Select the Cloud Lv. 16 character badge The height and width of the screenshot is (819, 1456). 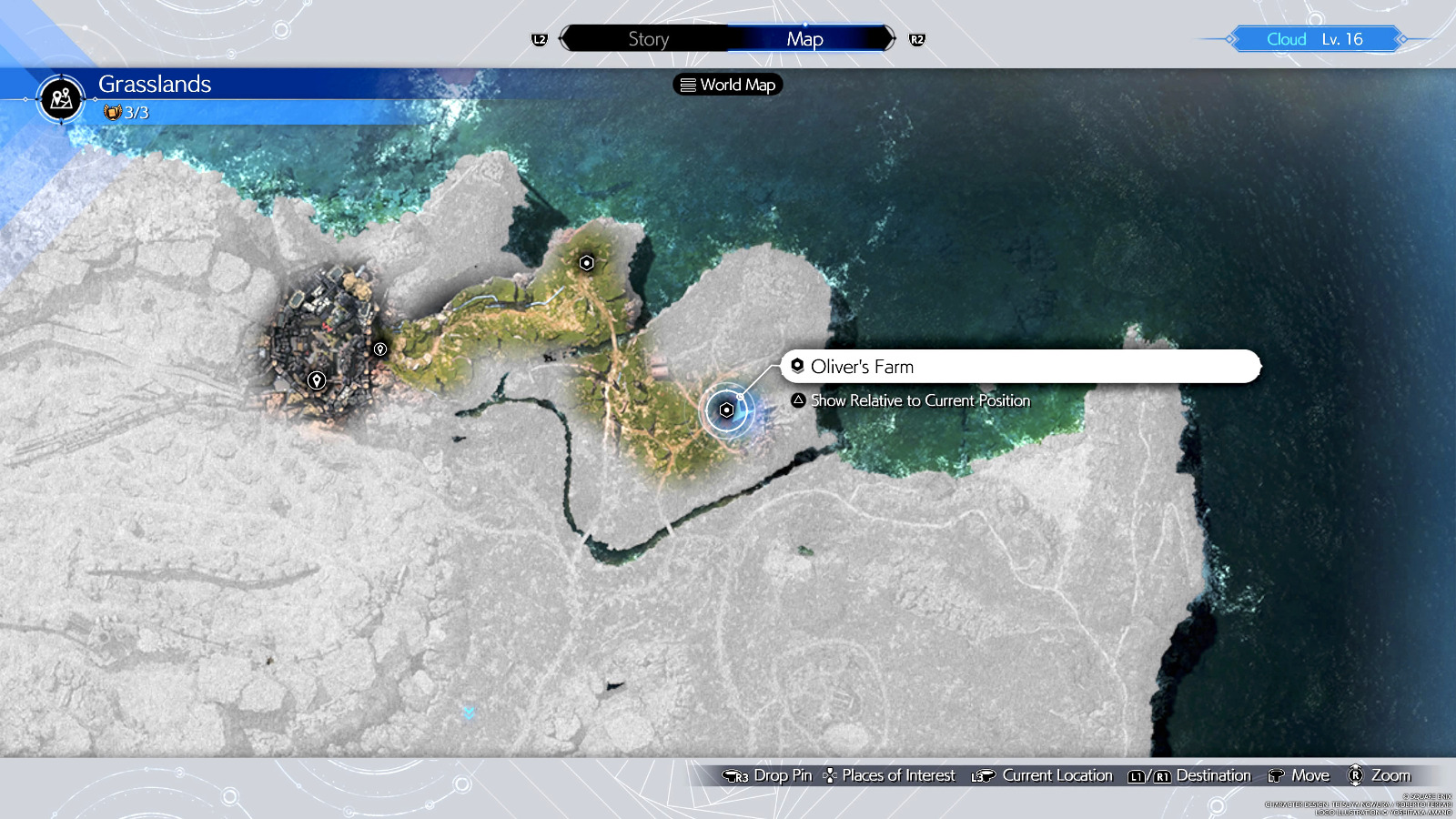1314,39
